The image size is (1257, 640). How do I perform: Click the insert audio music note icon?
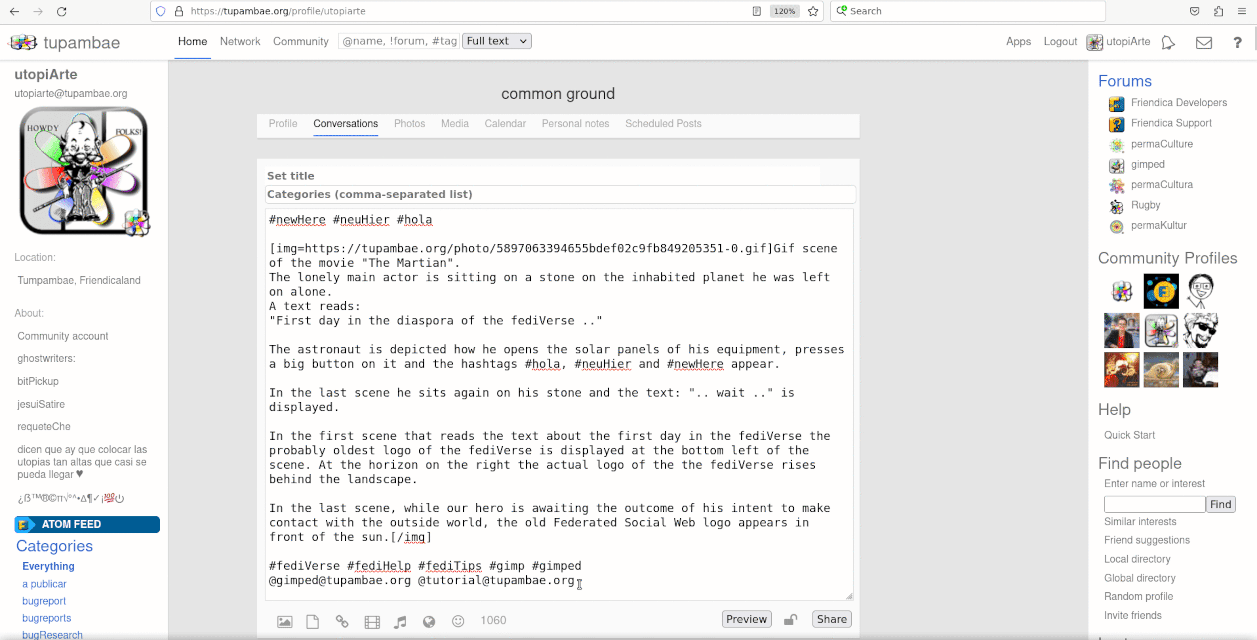pyautogui.click(x=400, y=621)
